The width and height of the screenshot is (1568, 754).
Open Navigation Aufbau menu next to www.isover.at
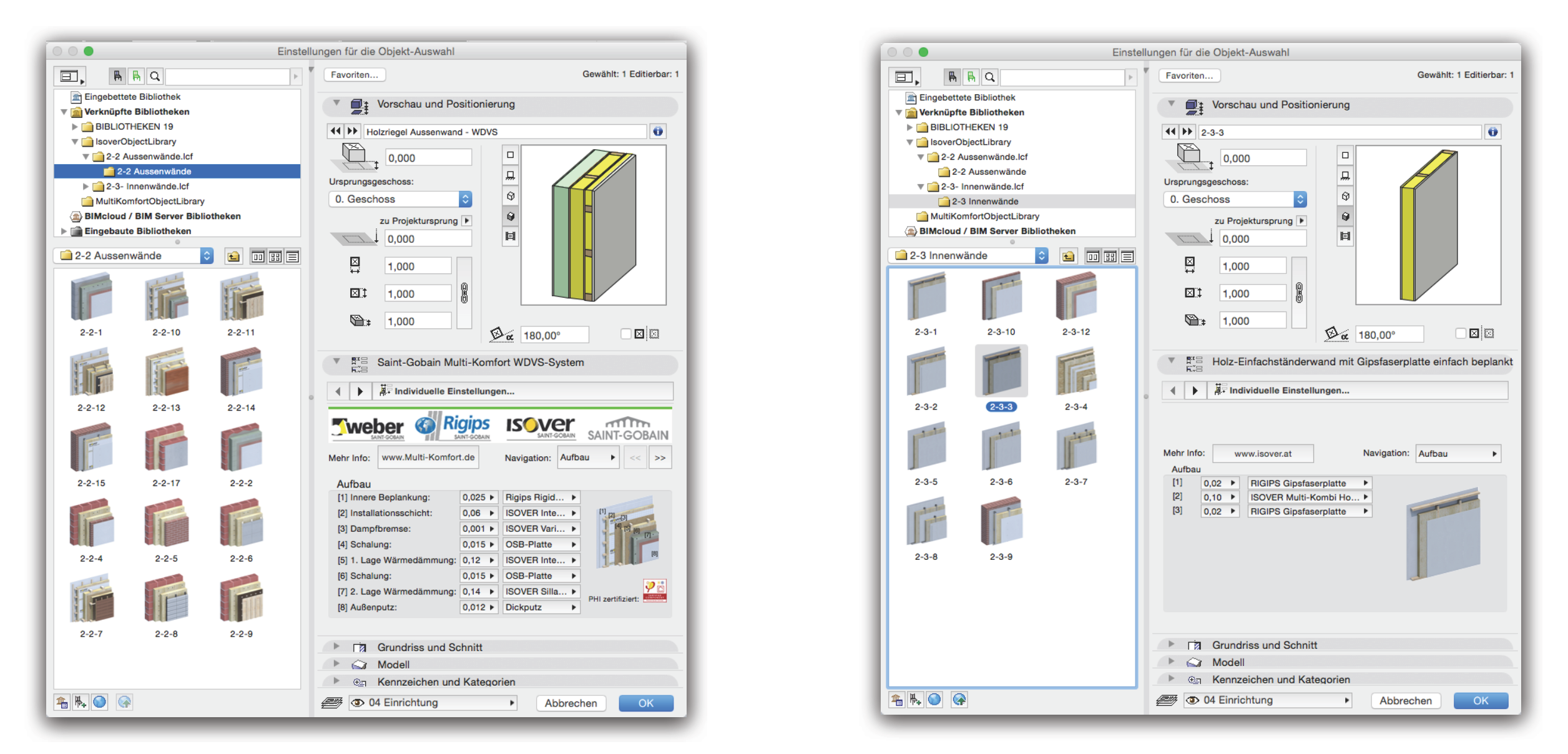tap(1458, 454)
